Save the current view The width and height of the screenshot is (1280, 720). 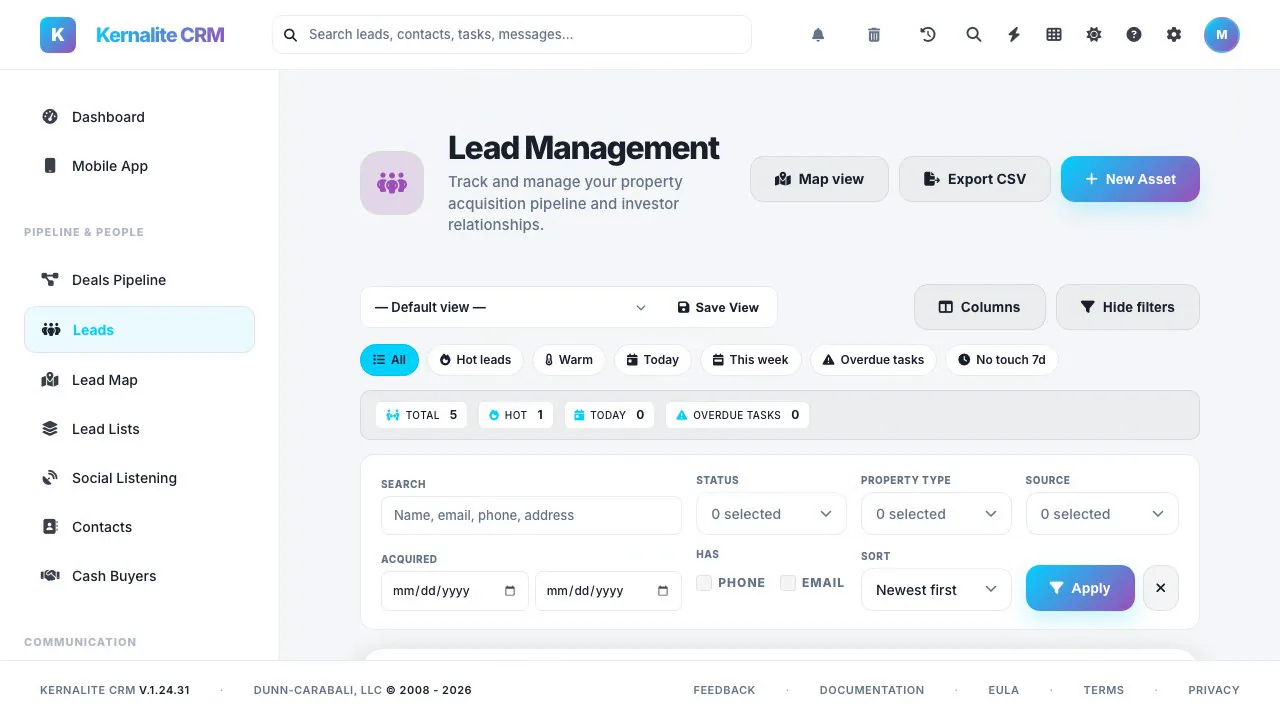tap(718, 308)
